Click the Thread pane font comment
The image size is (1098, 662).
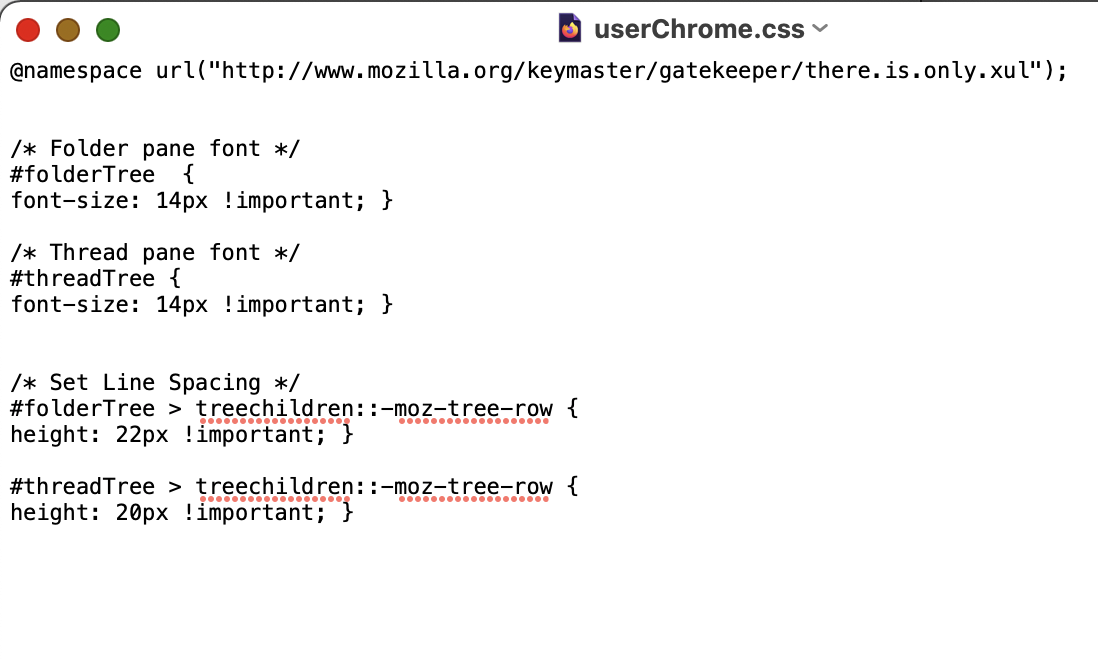click(x=155, y=252)
